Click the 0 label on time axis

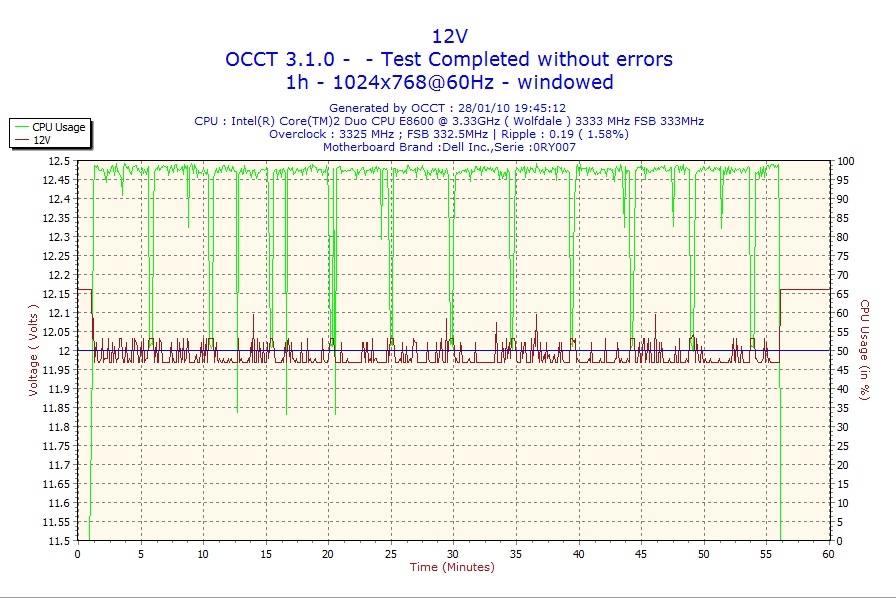pyautogui.click(x=78, y=554)
